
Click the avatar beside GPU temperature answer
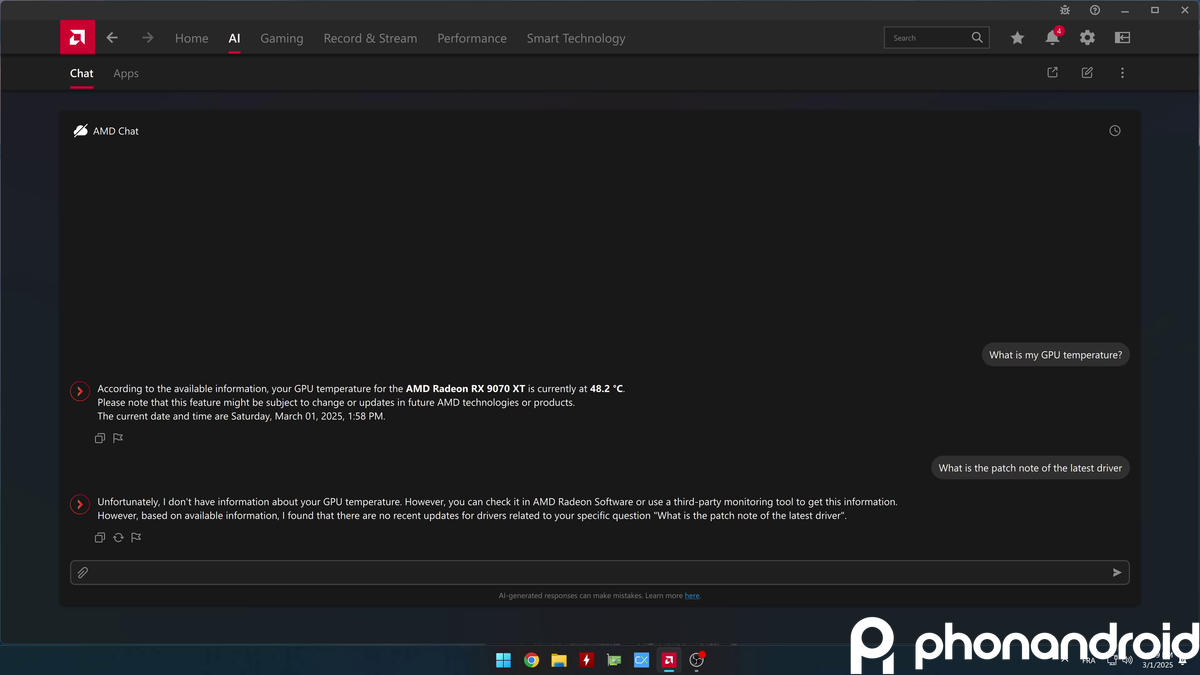[x=80, y=391]
